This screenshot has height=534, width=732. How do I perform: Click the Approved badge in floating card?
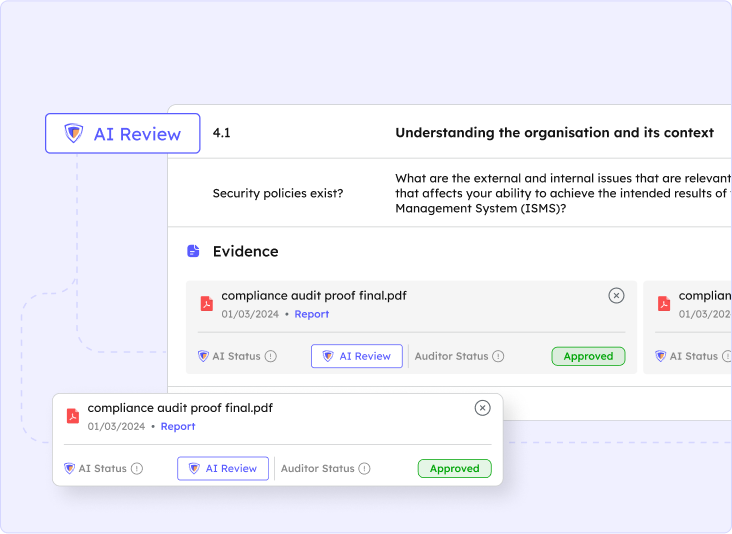point(454,468)
